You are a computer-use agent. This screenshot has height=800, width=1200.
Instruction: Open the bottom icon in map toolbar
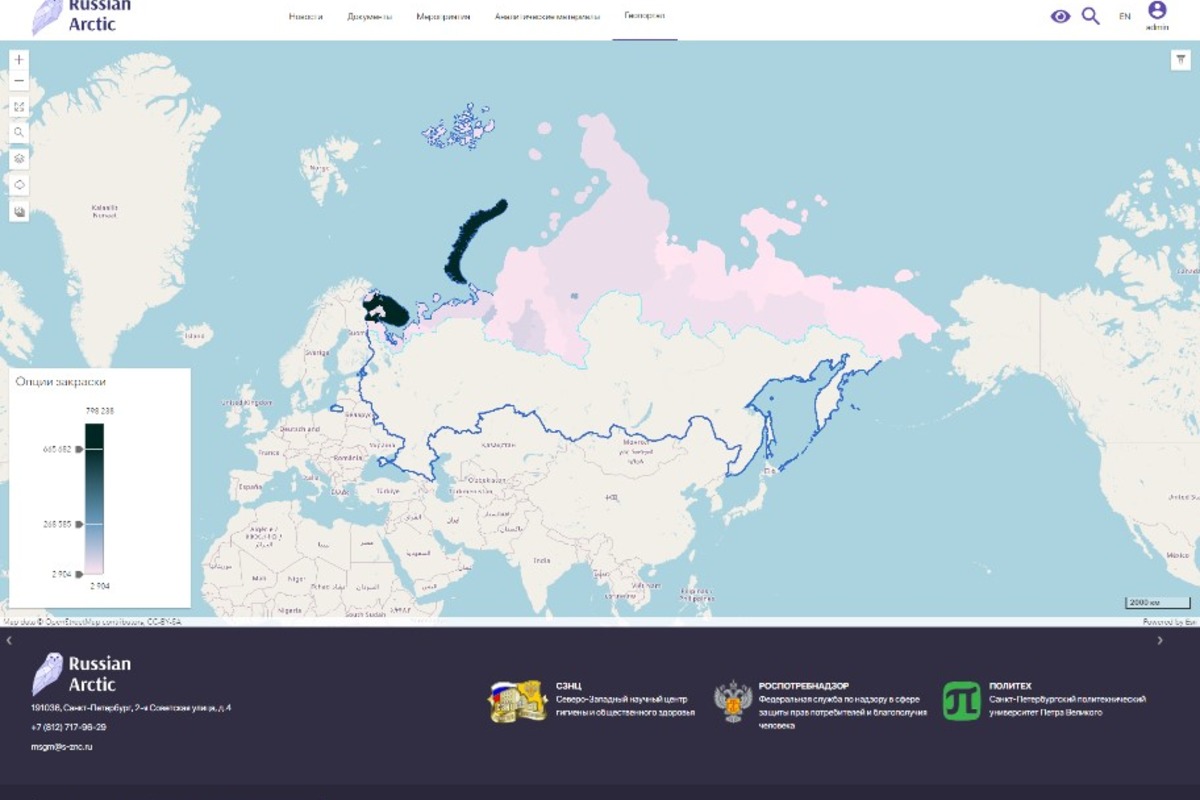[19, 211]
